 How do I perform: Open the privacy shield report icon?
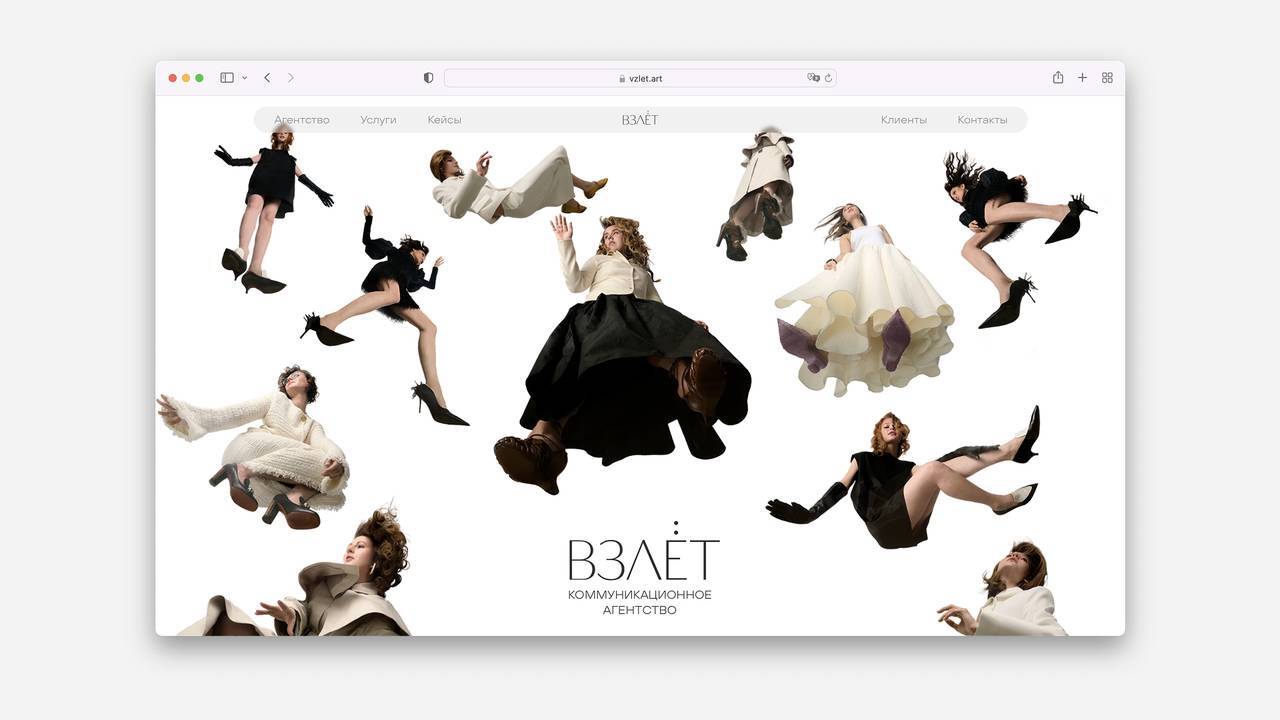429,78
